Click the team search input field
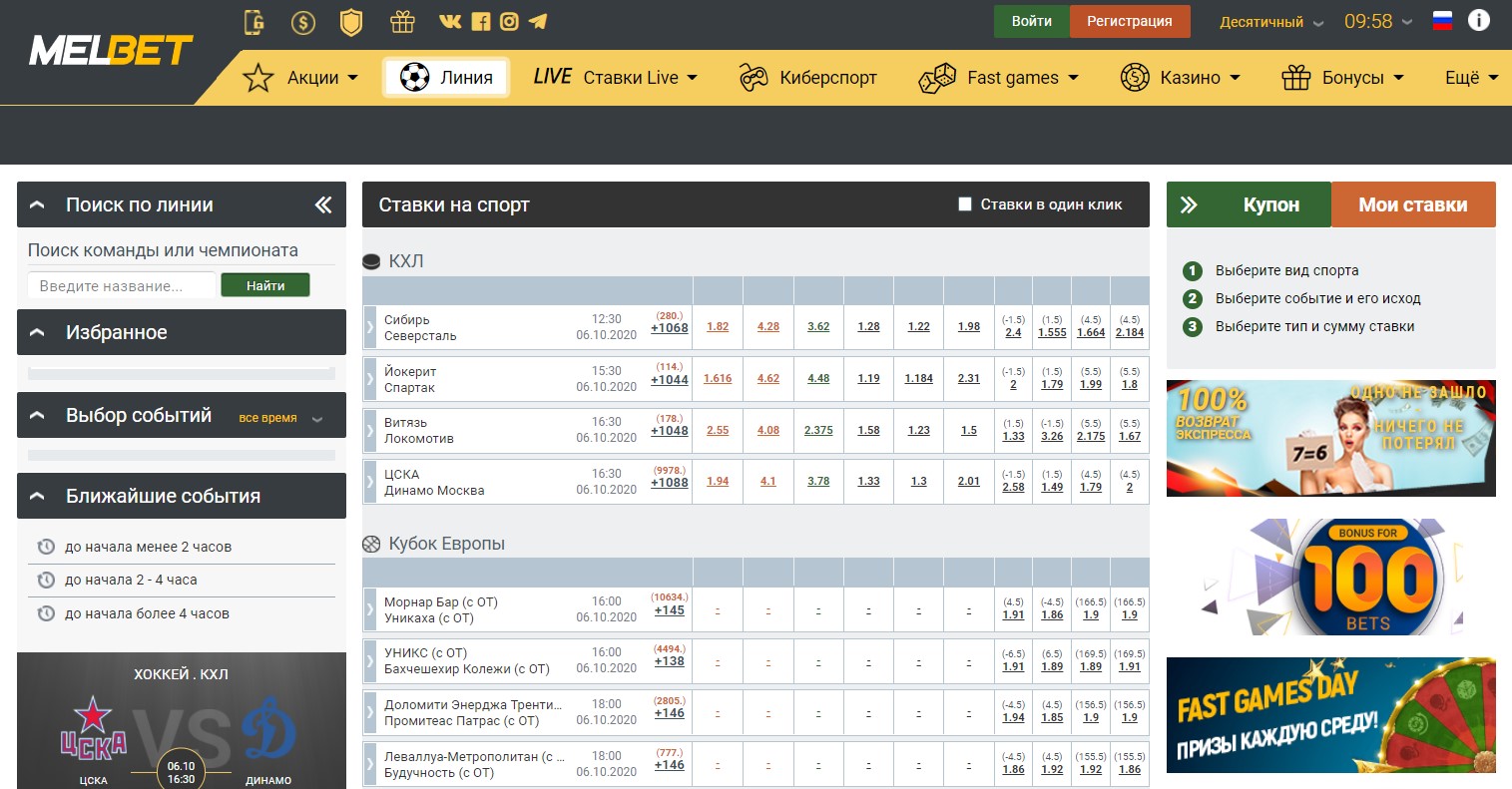Screen dimensions: 1512x789 pos(122,286)
